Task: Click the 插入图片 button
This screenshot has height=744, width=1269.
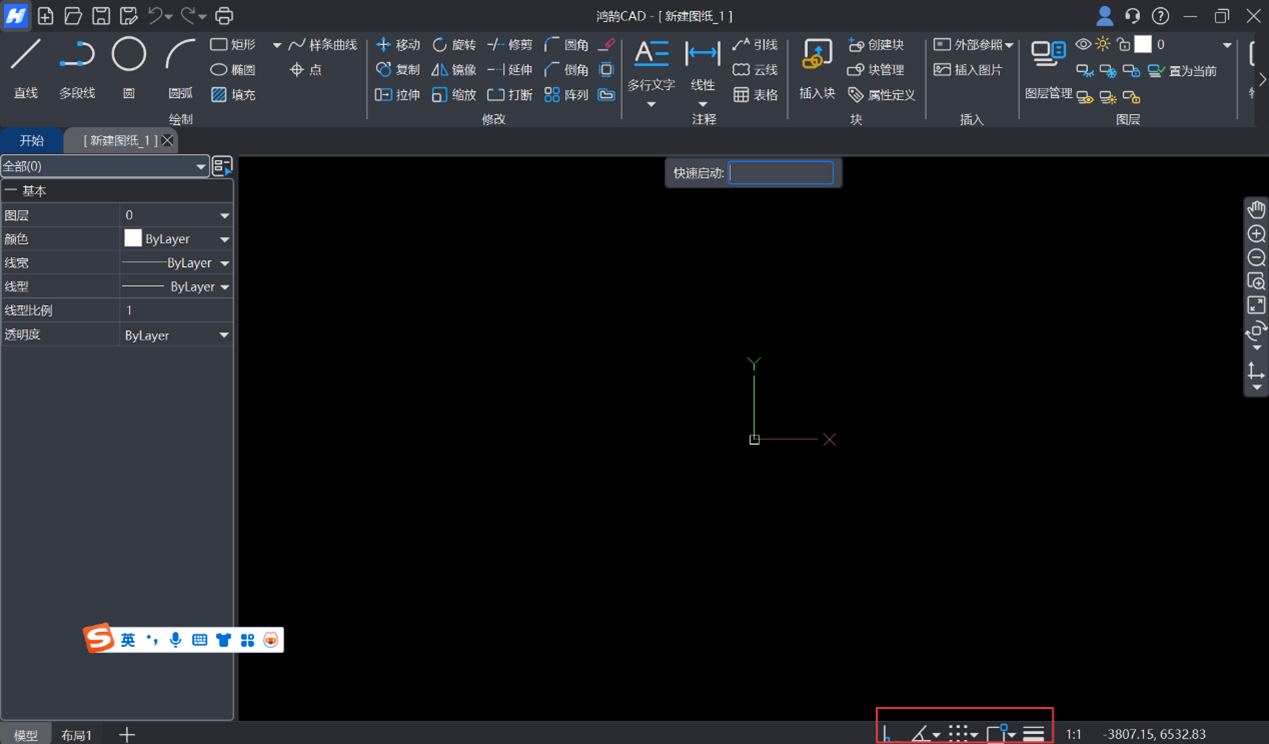Action: (968, 70)
